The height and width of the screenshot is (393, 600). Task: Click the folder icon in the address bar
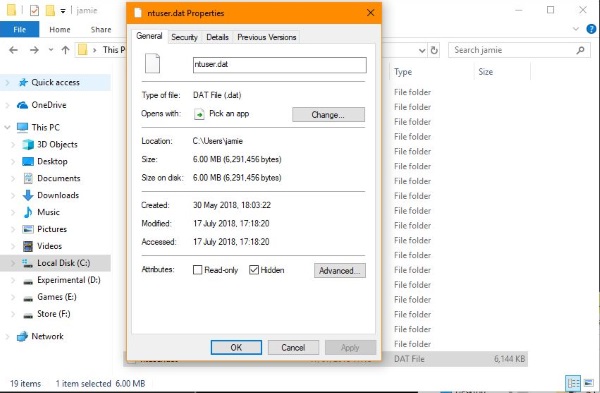pyautogui.click(x=82, y=50)
